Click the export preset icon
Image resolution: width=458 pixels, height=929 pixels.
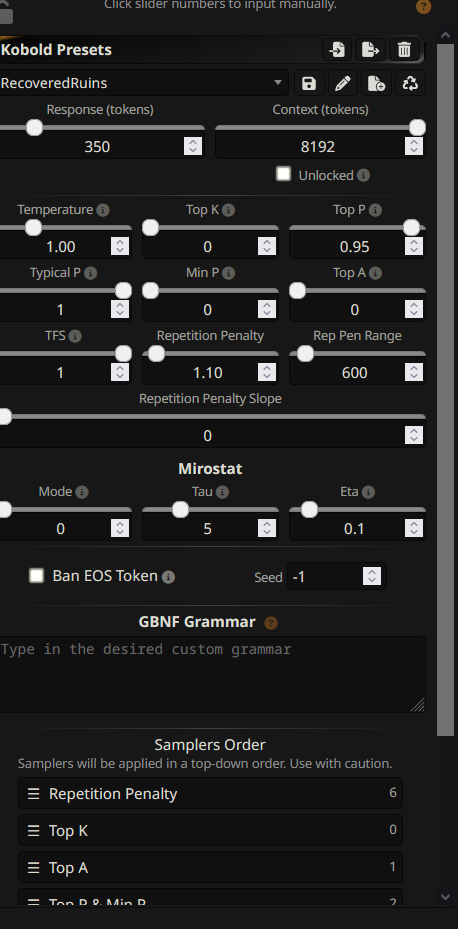click(370, 50)
